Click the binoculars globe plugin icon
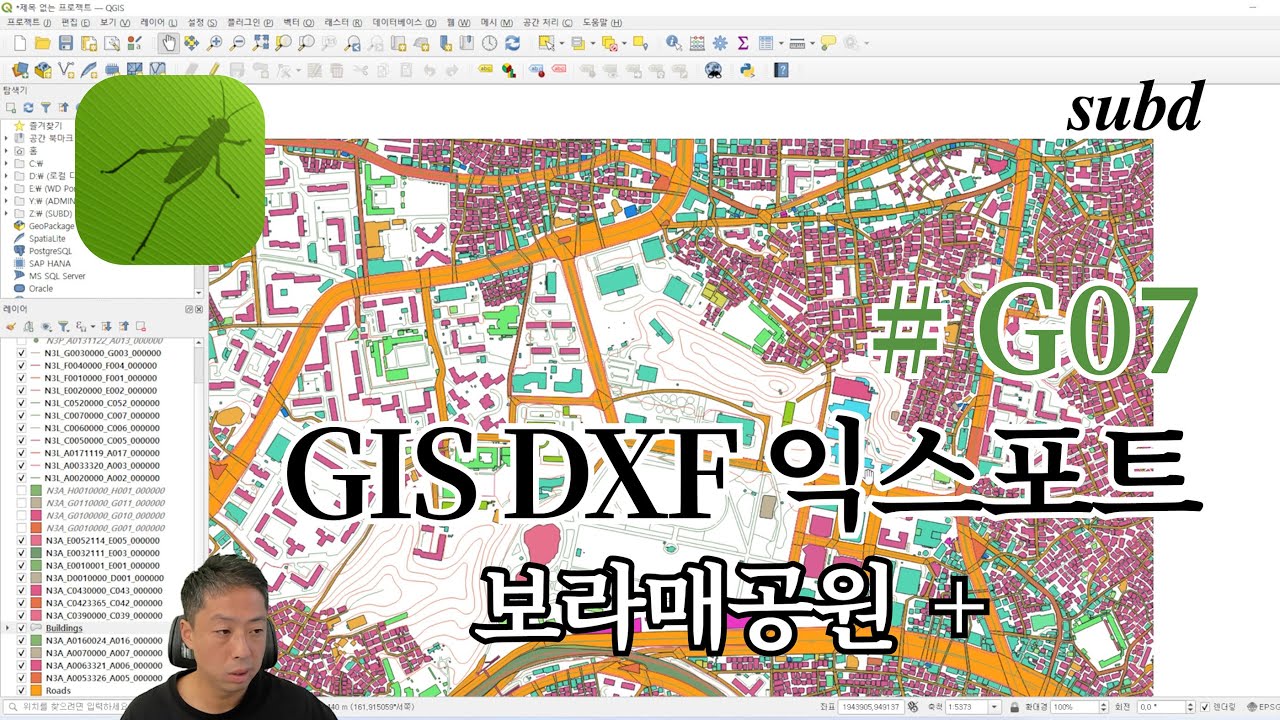Screen dimensions: 1280x720 click(713, 70)
